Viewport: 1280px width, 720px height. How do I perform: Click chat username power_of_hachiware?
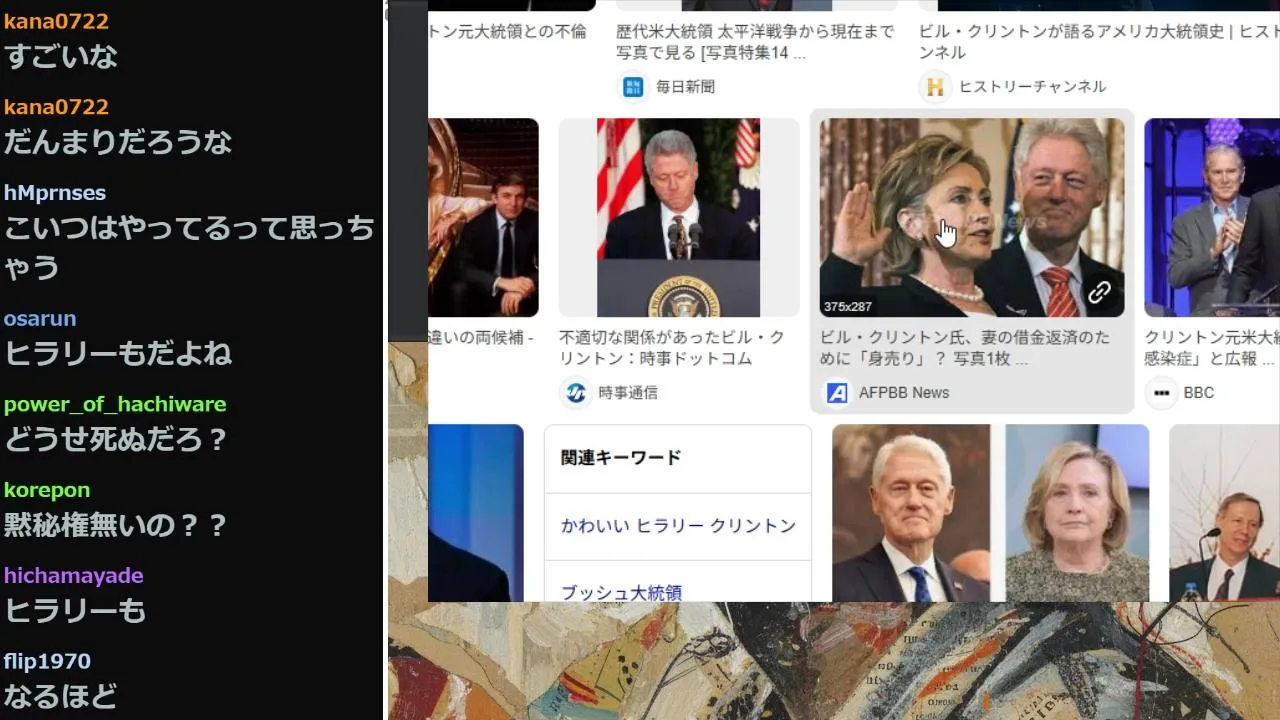click(115, 404)
